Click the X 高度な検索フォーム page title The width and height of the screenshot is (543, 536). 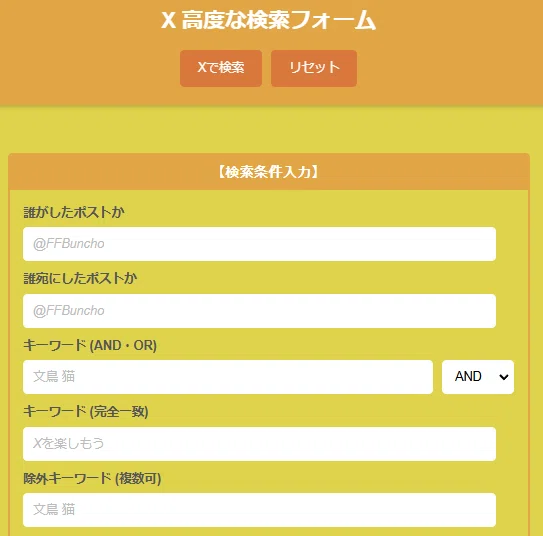tap(268, 20)
